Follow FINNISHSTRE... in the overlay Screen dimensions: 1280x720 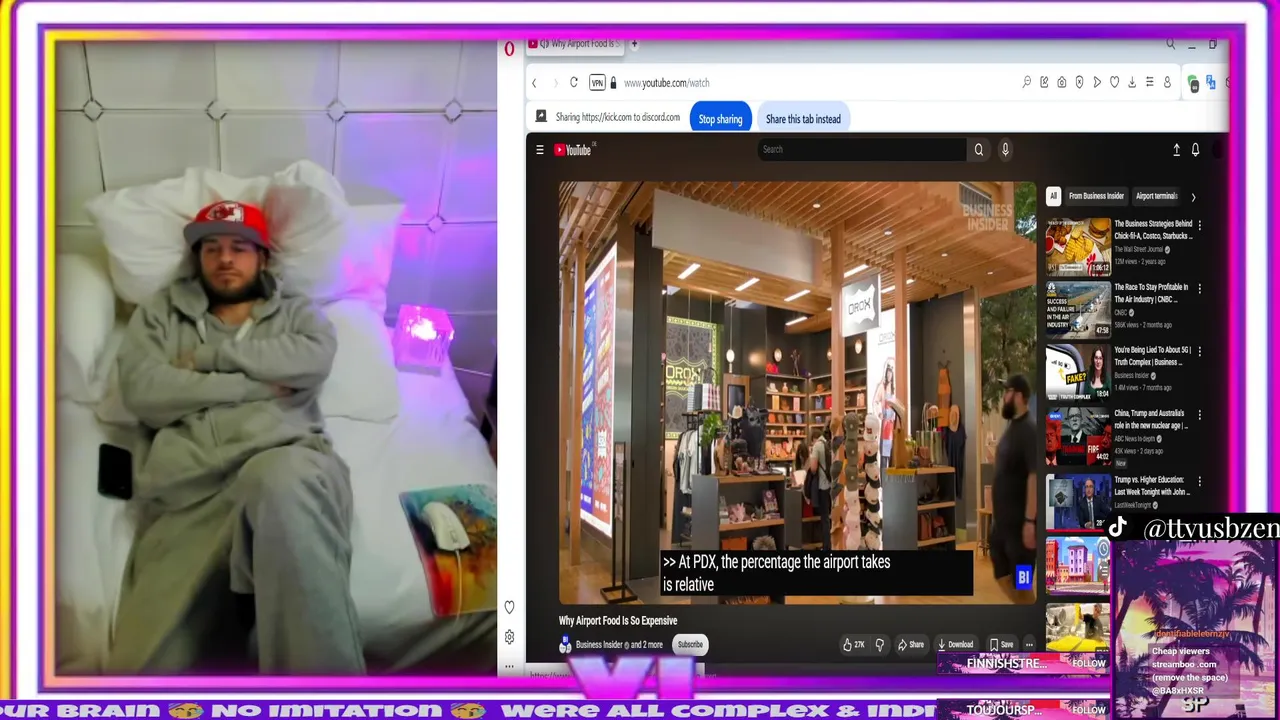pos(1088,663)
